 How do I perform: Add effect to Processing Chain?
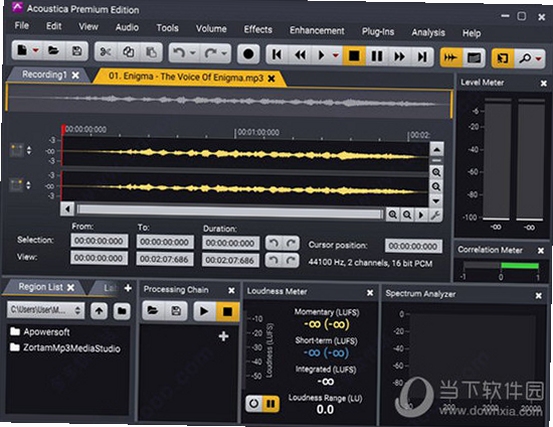pyautogui.click(x=224, y=336)
